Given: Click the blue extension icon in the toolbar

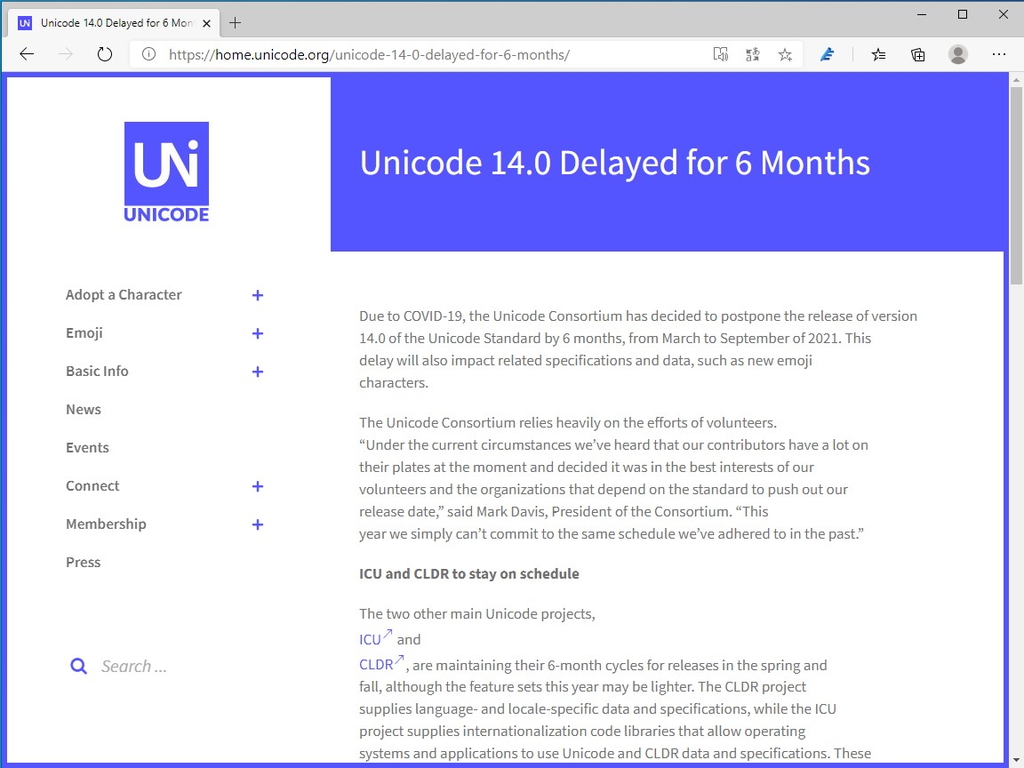Looking at the screenshot, I should coord(827,54).
